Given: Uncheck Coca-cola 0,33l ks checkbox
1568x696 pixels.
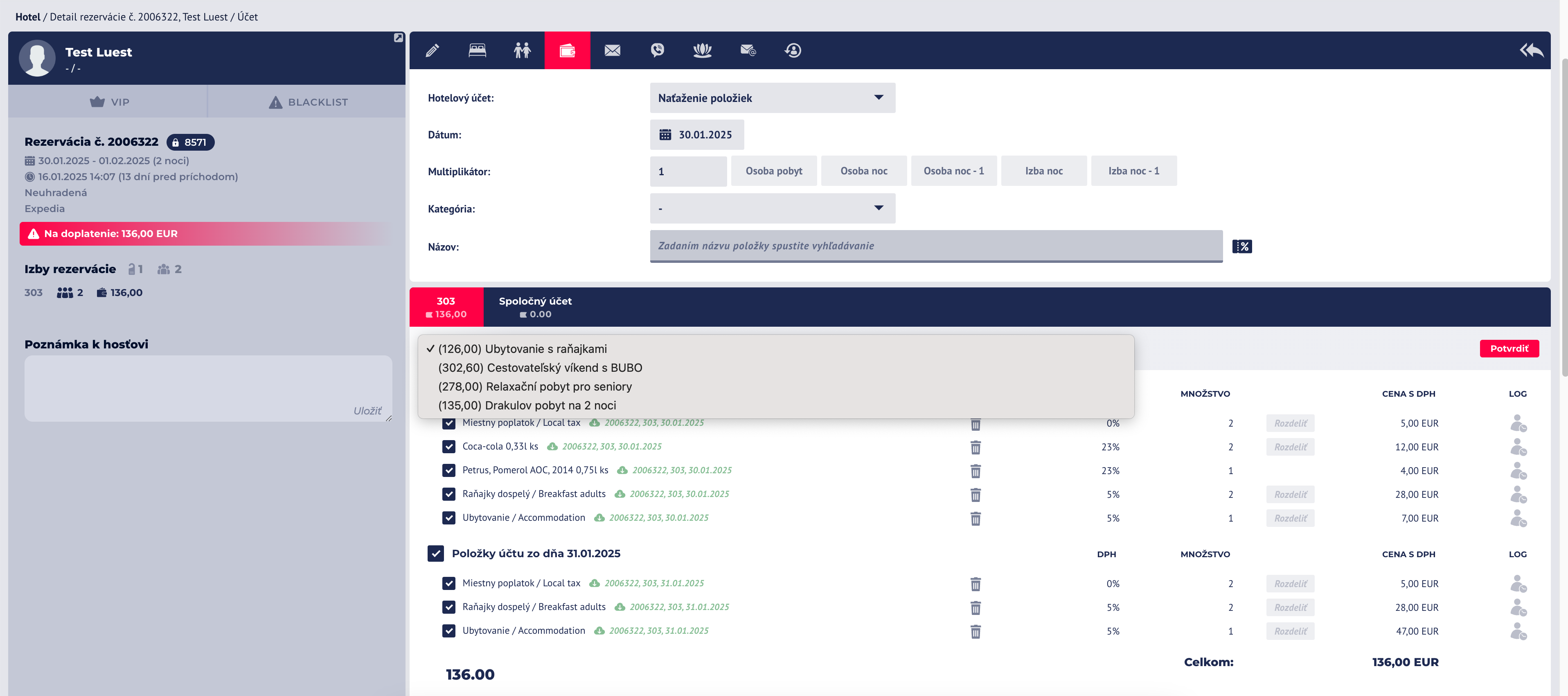Looking at the screenshot, I should click(x=449, y=447).
